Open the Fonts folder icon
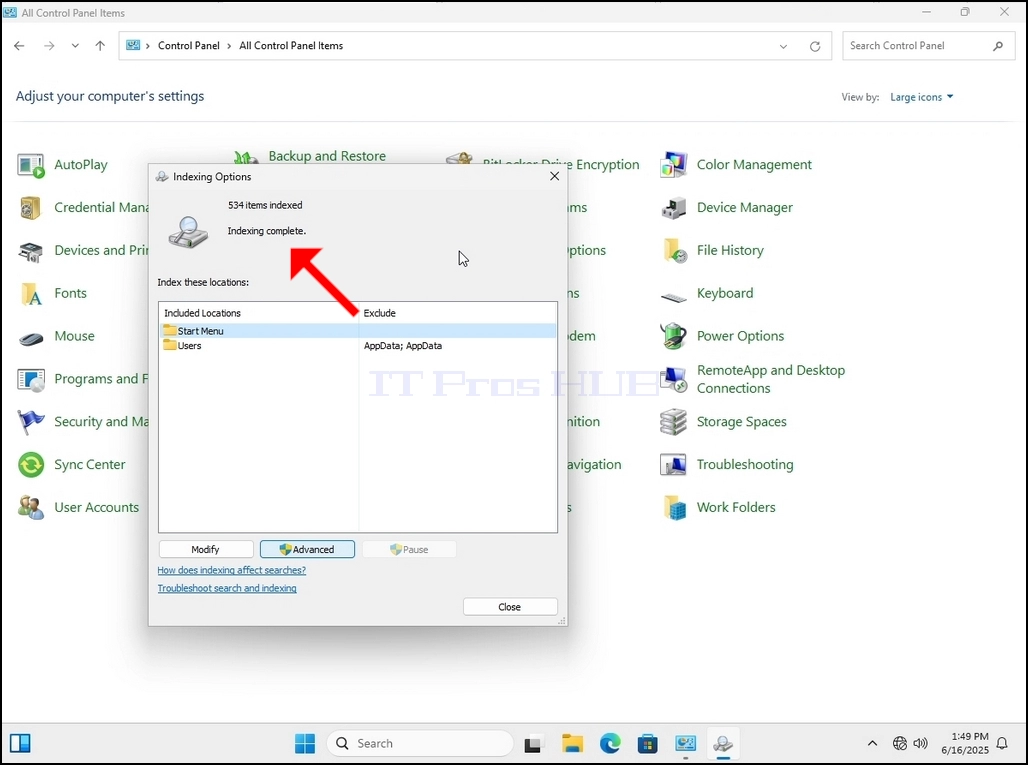The height and width of the screenshot is (765, 1028). [30, 294]
